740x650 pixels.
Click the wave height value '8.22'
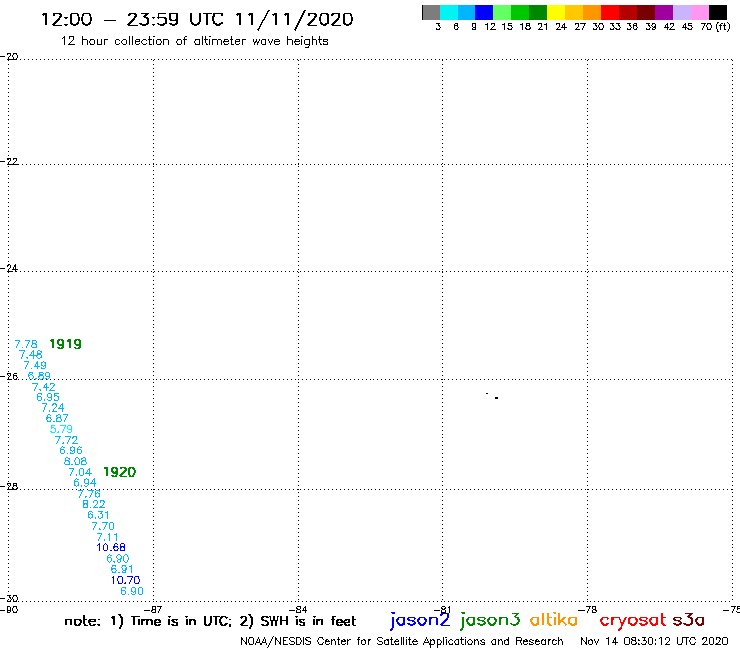pyautogui.click(x=94, y=504)
